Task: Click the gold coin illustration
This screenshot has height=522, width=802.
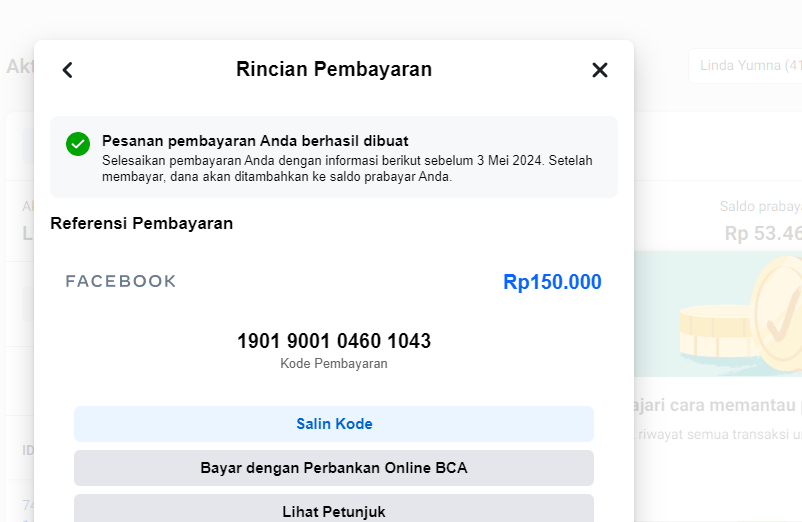Action: click(760, 310)
